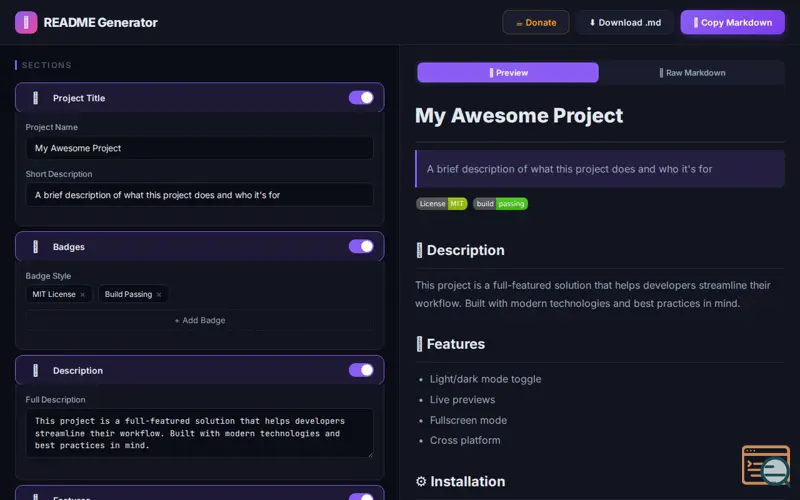Viewport: 800px width, 500px height.
Task: Collapse the Description section header
Action: [x=199, y=370]
